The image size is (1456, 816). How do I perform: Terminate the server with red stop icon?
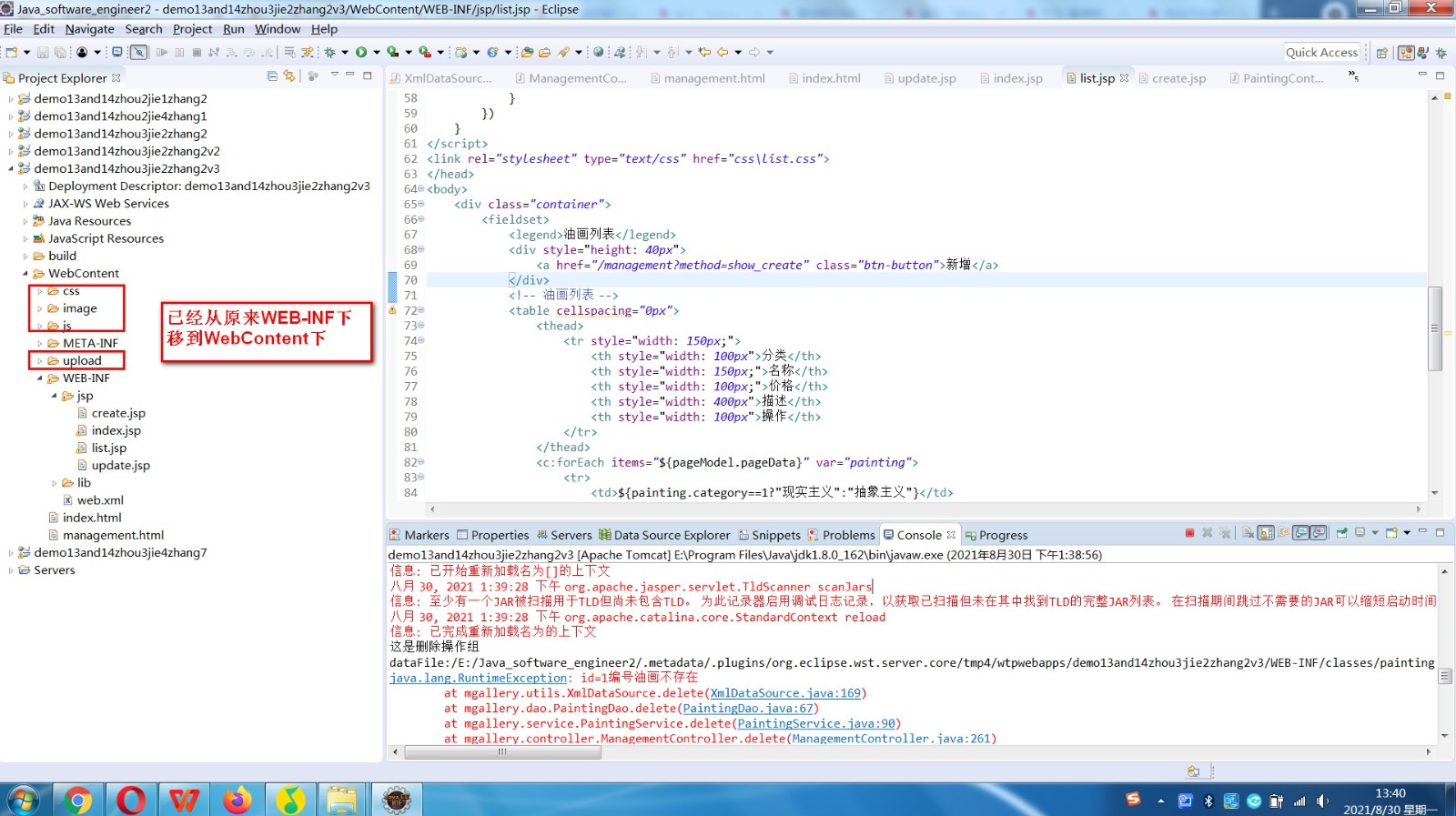click(x=1189, y=533)
